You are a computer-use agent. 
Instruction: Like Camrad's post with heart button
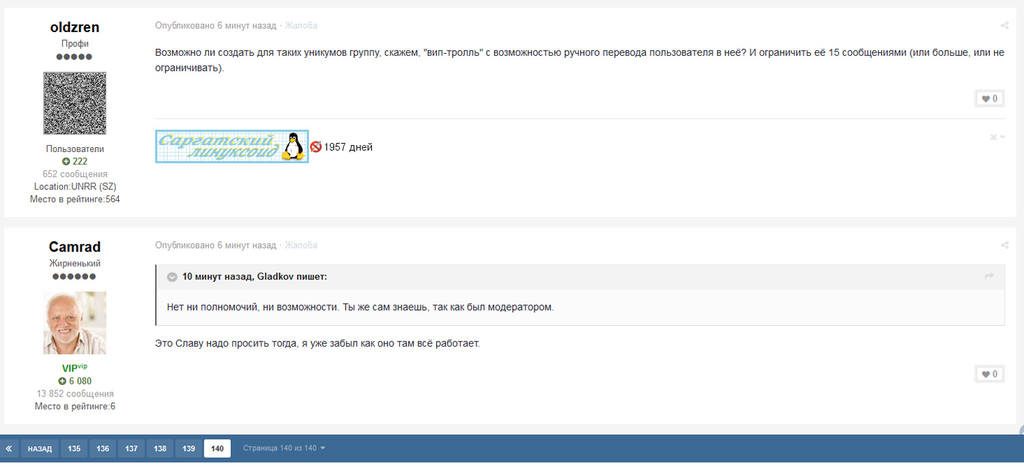pyautogui.click(x=989, y=374)
